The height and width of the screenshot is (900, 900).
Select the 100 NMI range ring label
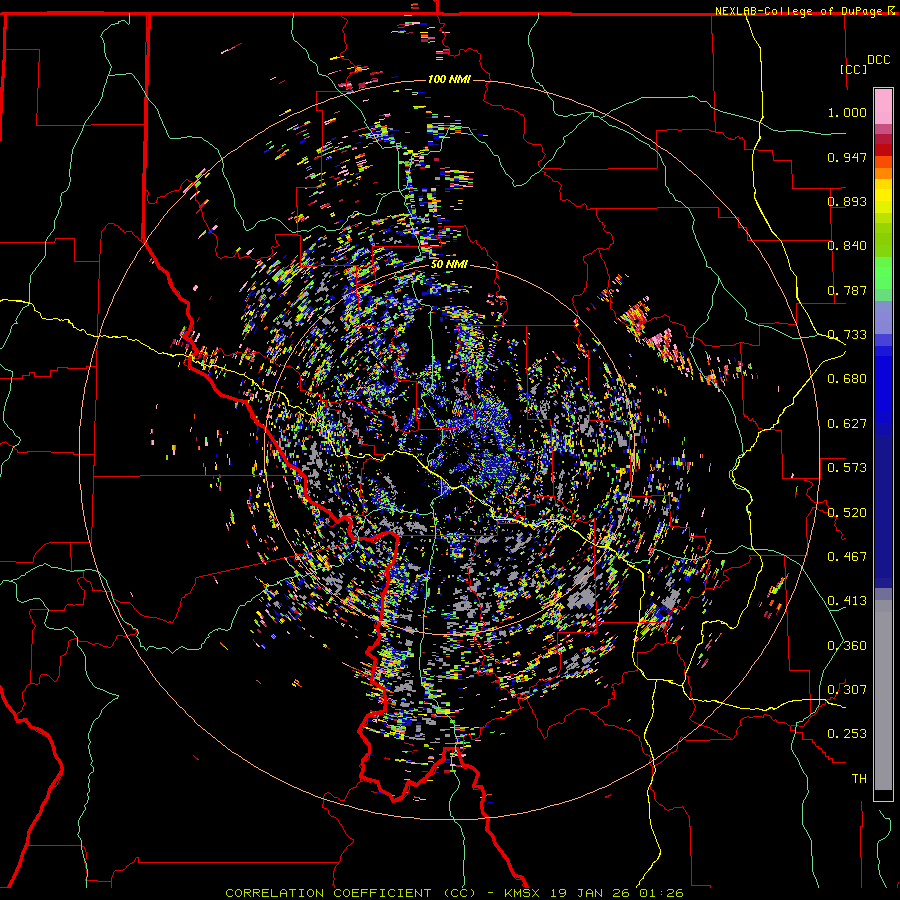449,79
